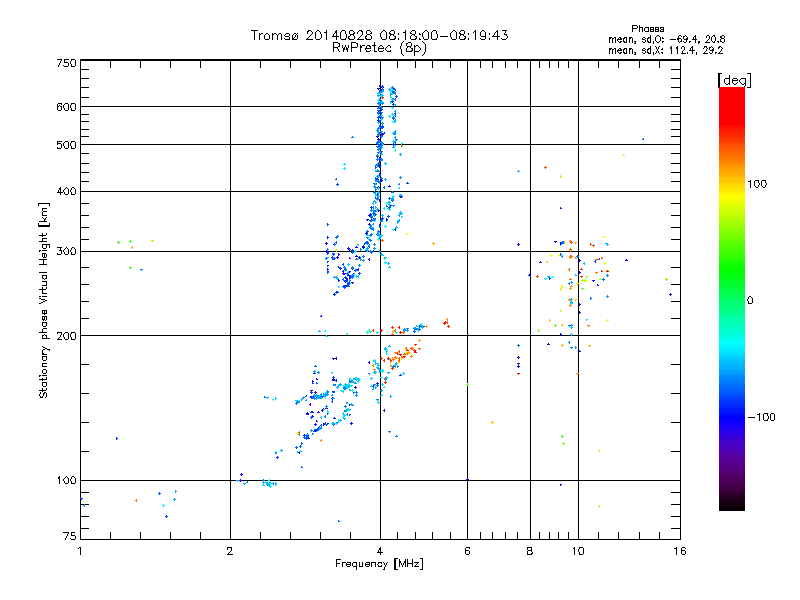The image size is (800, 600).
Task: Click x-axis tick label '2'
Action: (230, 551)
